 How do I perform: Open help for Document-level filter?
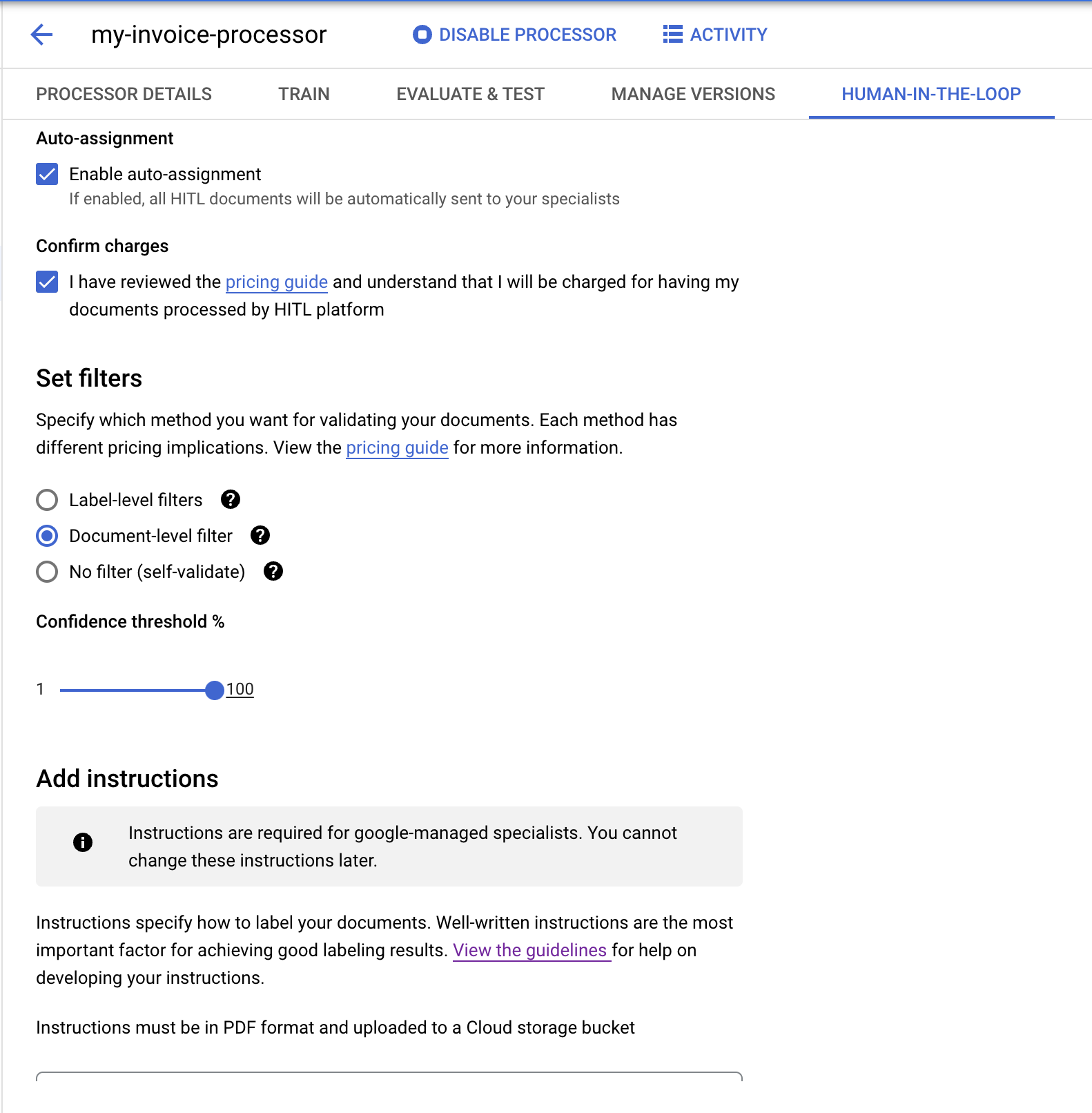click(x=260, y=535)
